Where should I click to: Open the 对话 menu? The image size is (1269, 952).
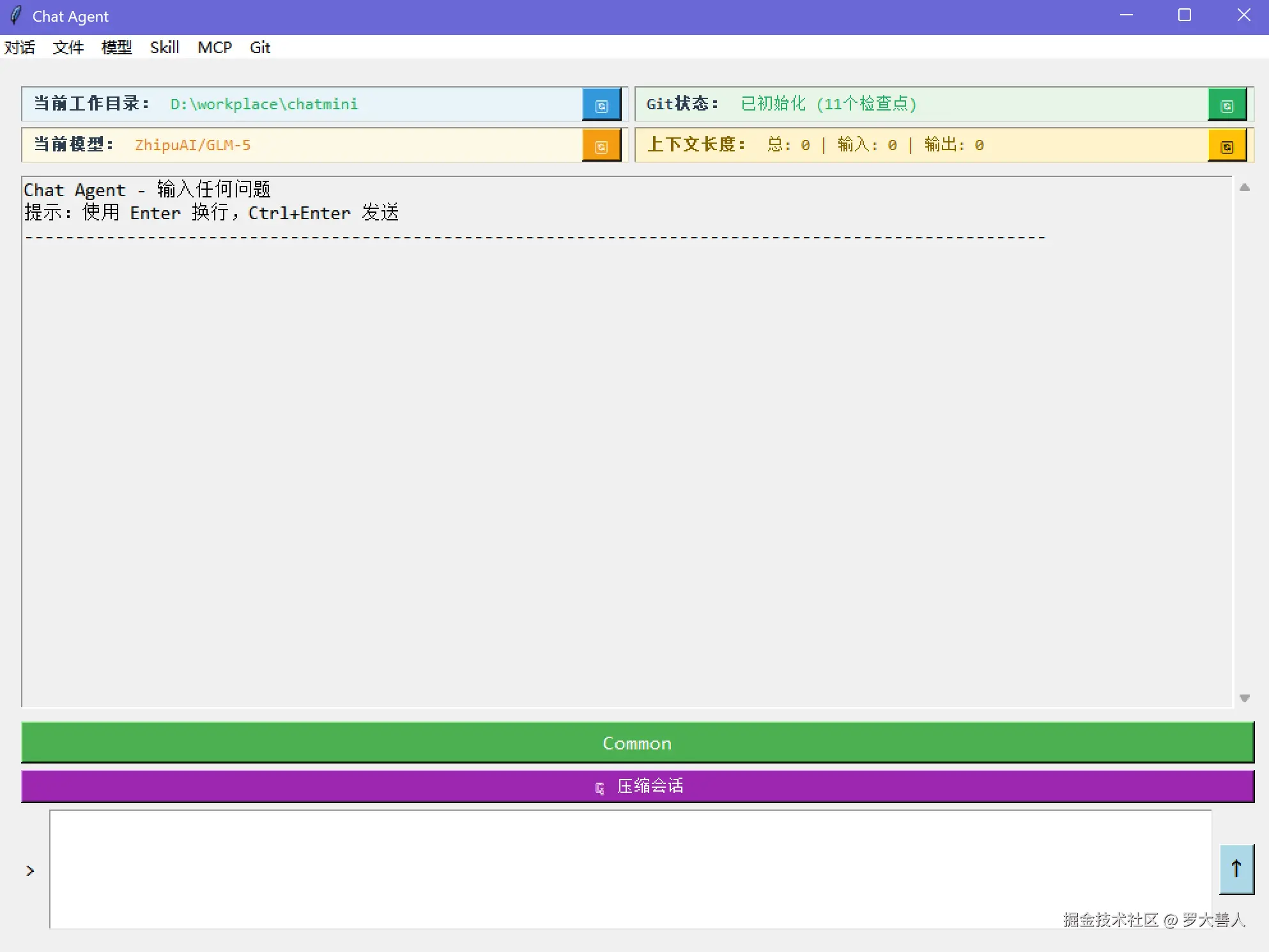tap(20, 47)
